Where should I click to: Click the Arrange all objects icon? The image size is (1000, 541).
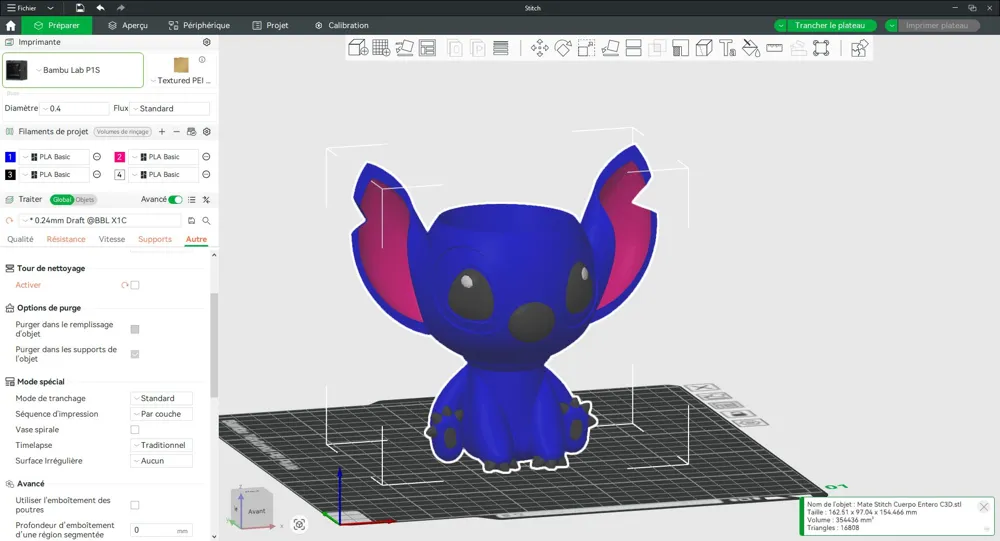point(427,48)
